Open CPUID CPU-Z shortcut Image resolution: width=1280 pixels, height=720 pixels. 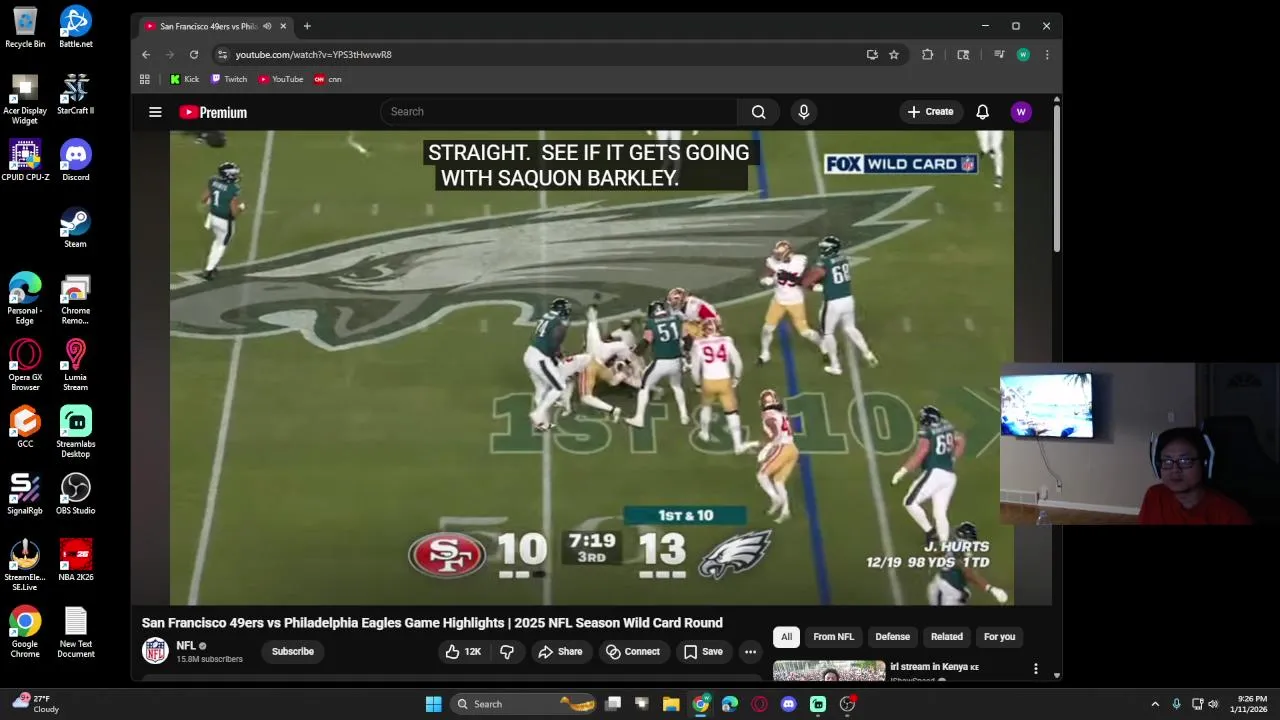coord(25,162)
